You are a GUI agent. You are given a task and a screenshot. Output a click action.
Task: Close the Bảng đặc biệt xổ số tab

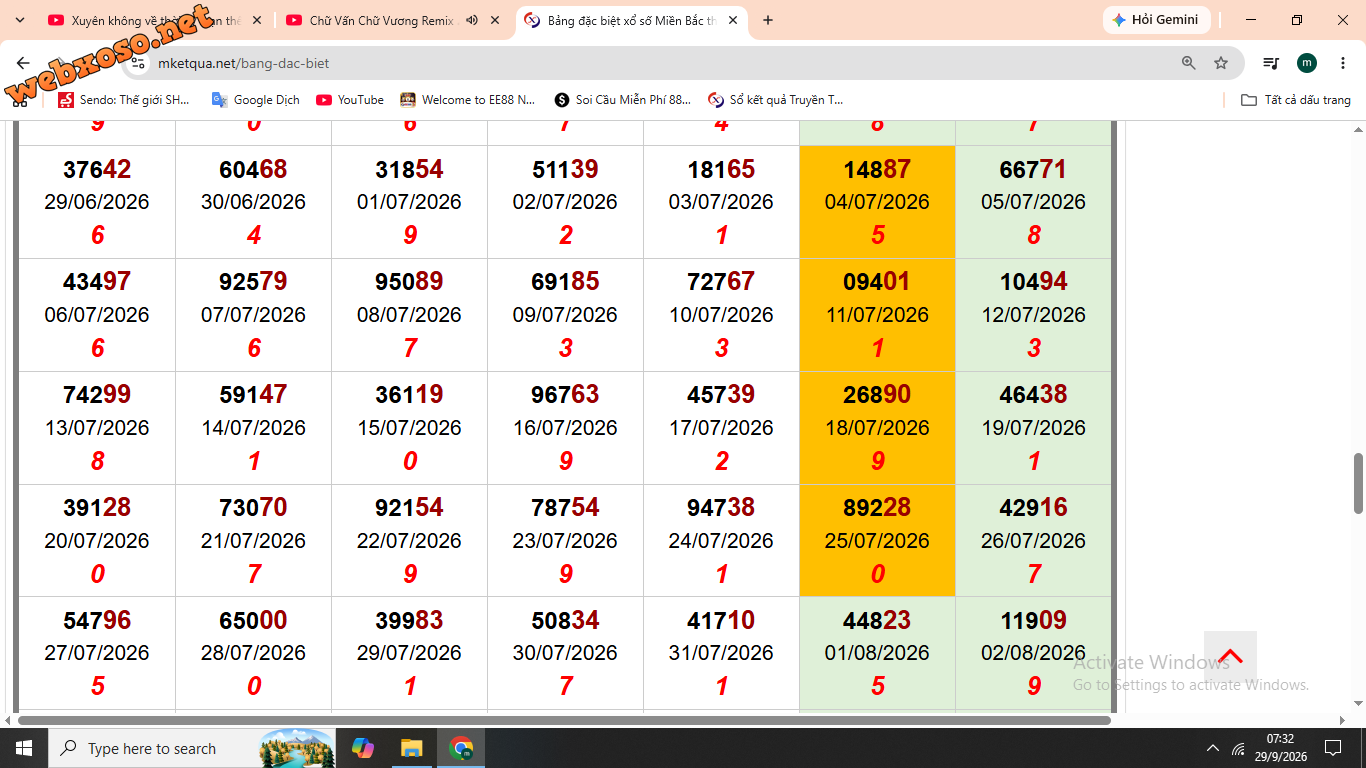point(733,20)
